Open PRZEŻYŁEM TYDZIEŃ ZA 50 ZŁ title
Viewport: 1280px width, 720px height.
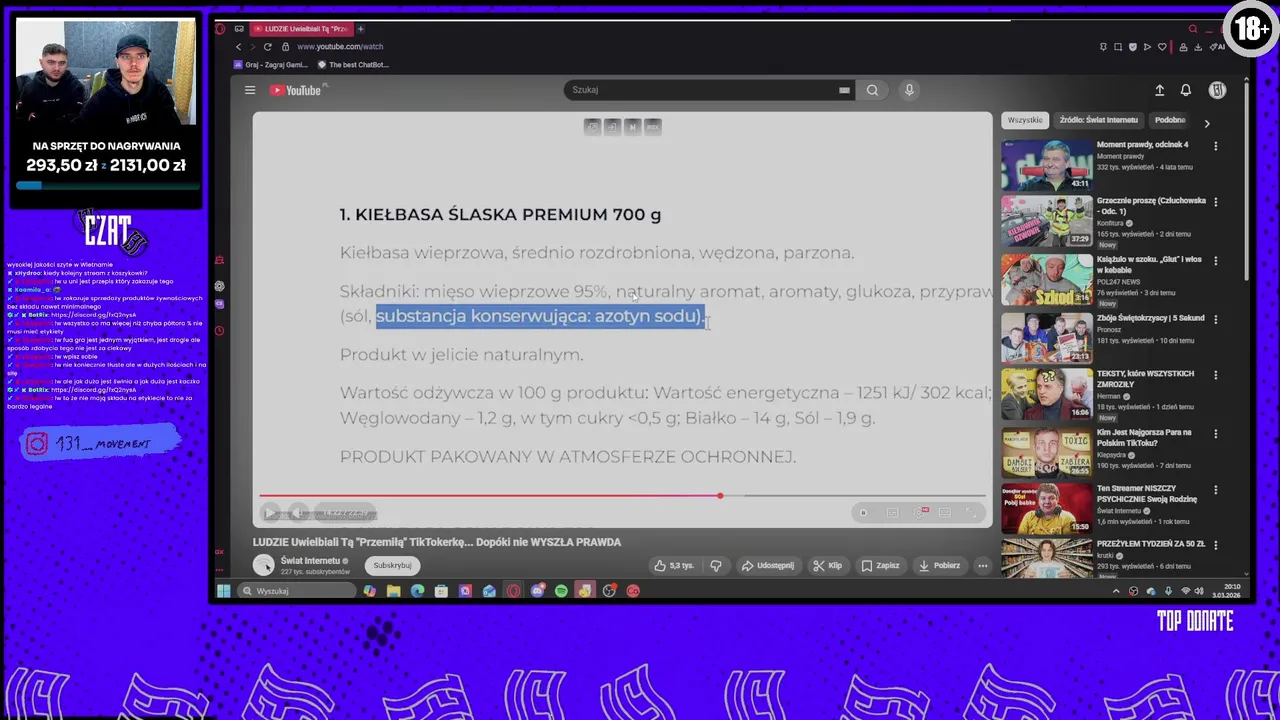[x=1151, y=544]
